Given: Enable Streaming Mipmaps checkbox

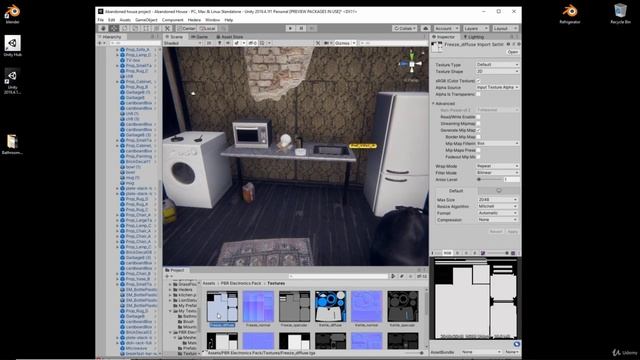Looking at the screenshot, I should pos(478,123).
